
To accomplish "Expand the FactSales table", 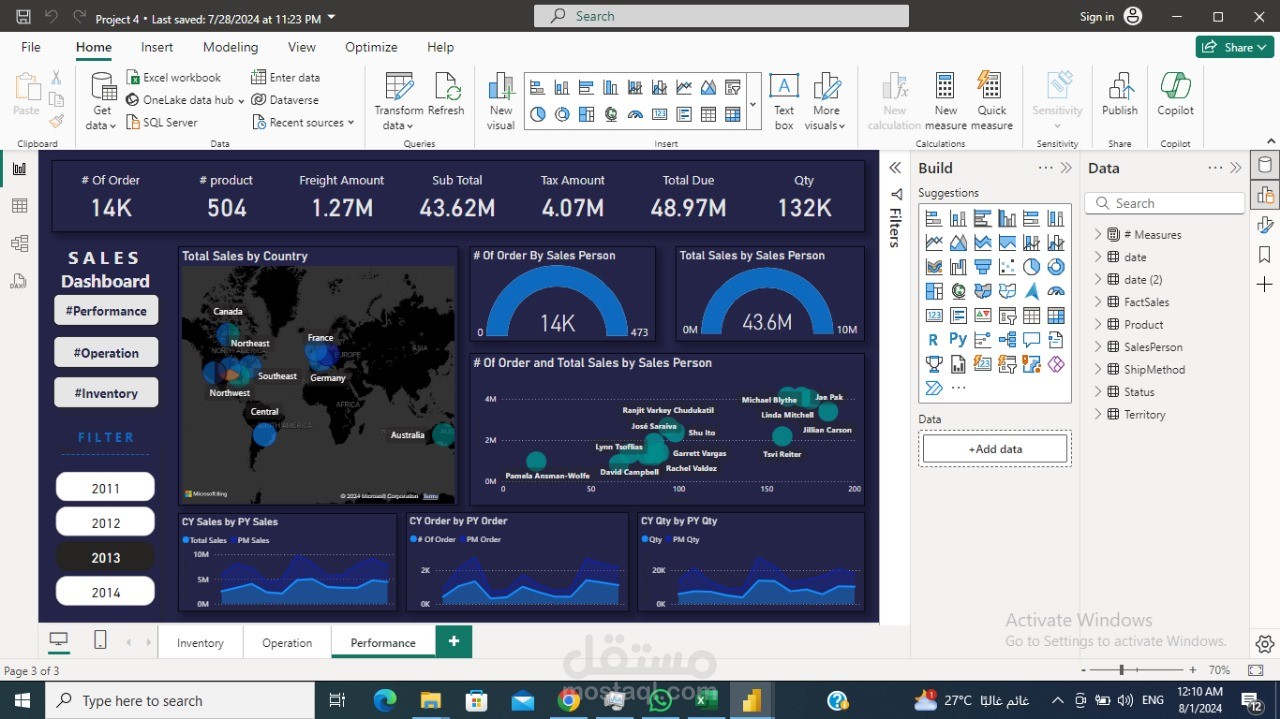I will 1097,301.
